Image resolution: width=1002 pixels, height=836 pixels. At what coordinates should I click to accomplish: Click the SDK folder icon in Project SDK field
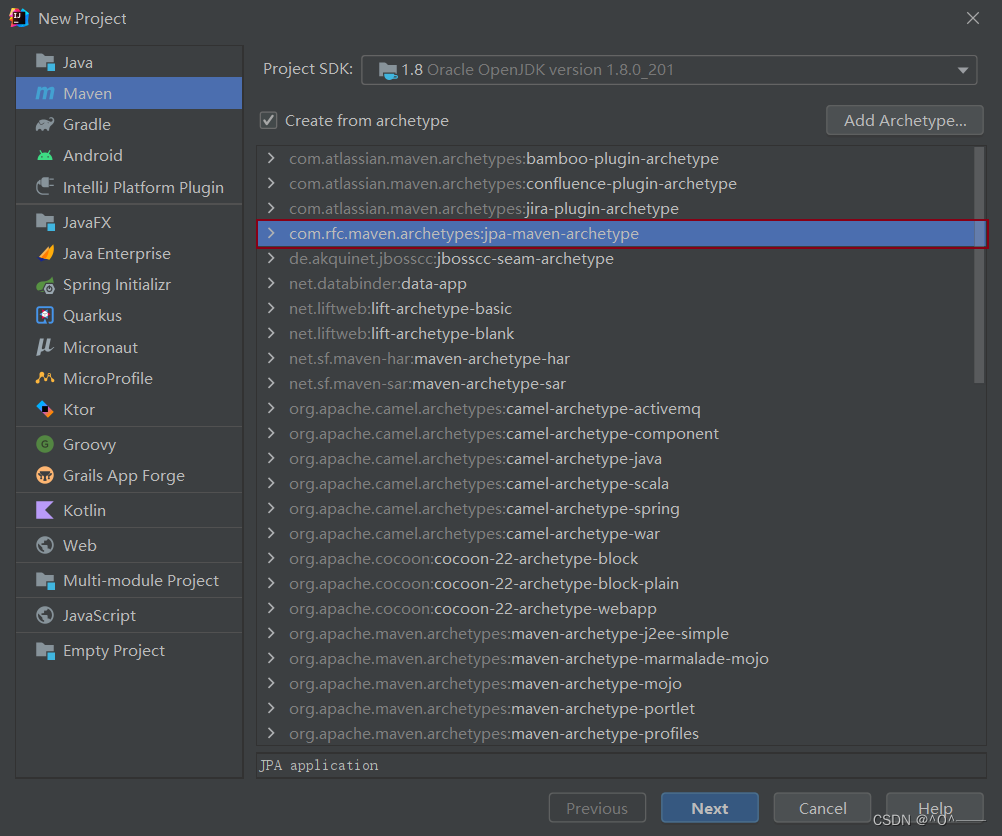(x=388, y=70)
